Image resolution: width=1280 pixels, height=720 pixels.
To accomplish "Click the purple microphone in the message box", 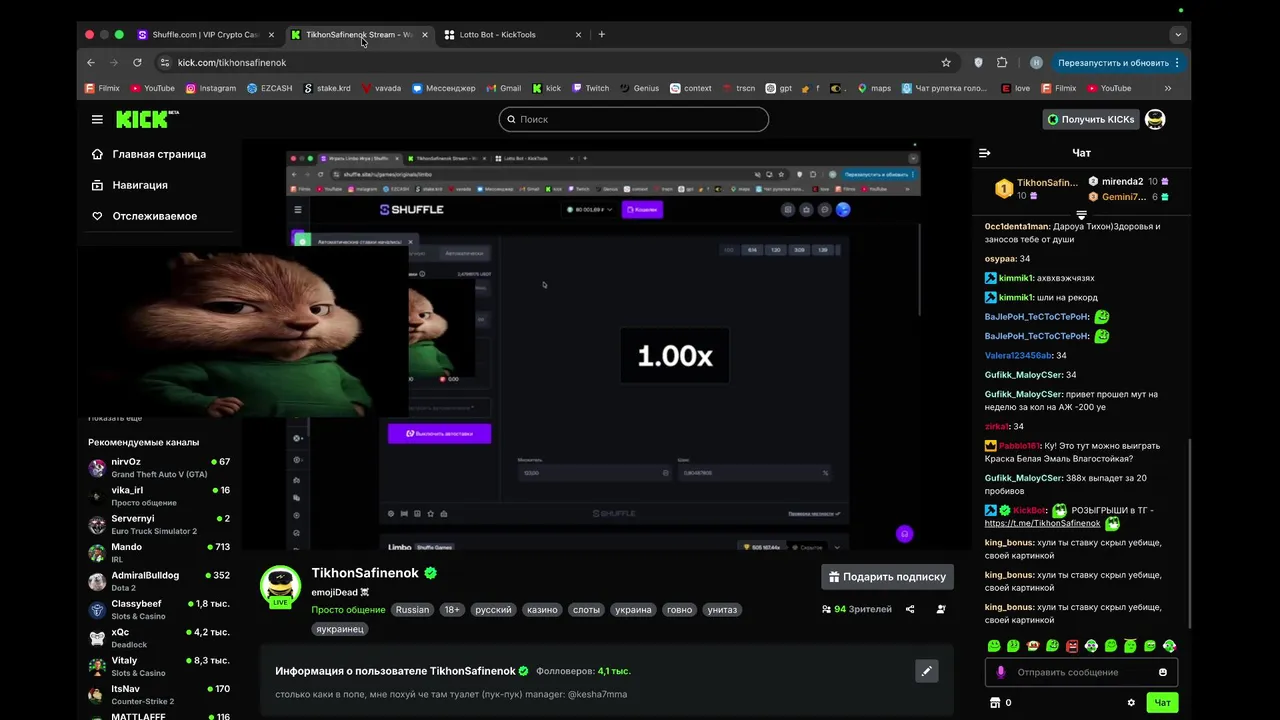I will [x=1000, y=672].
